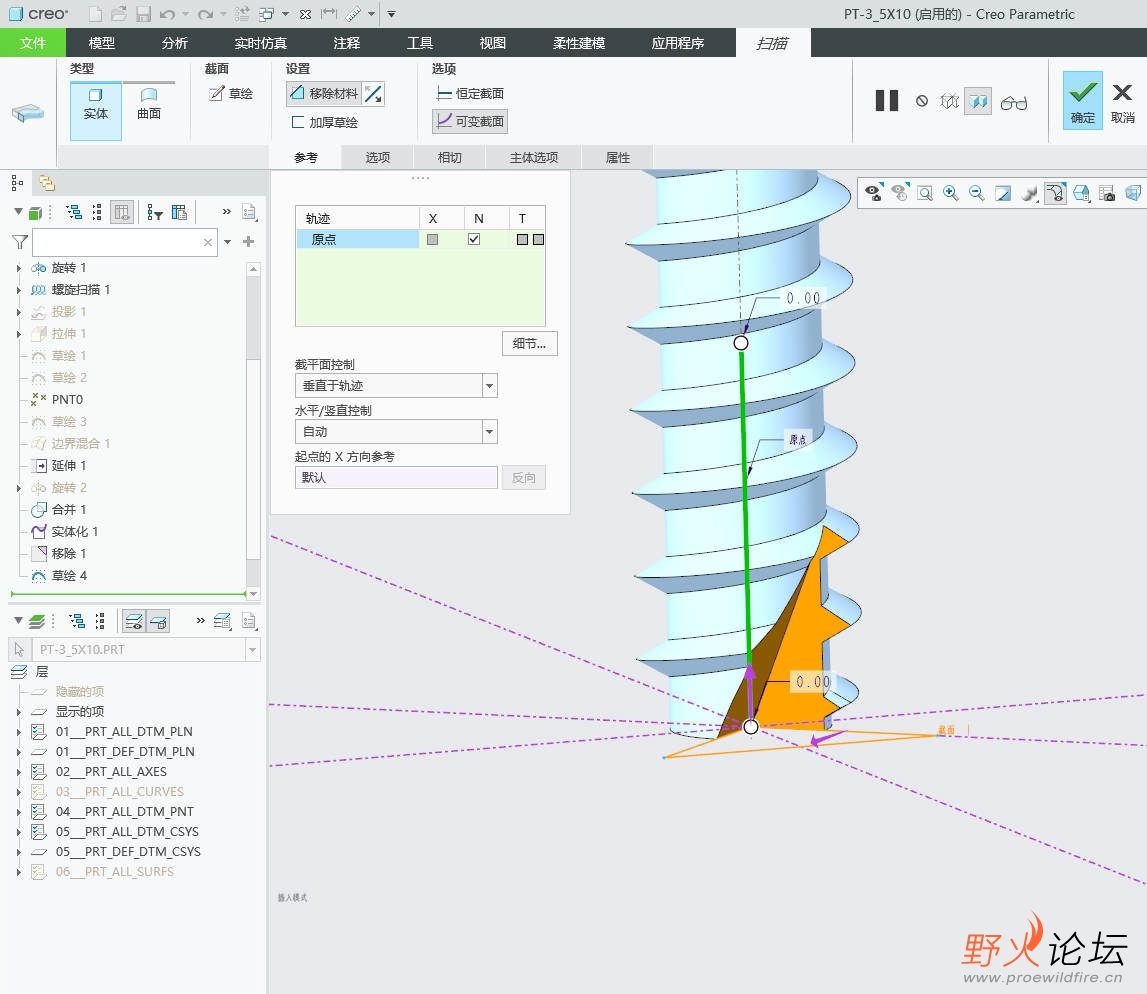Click the zoom out magnifier icon
1147x994 pixels.
click(x=976, y=193)
